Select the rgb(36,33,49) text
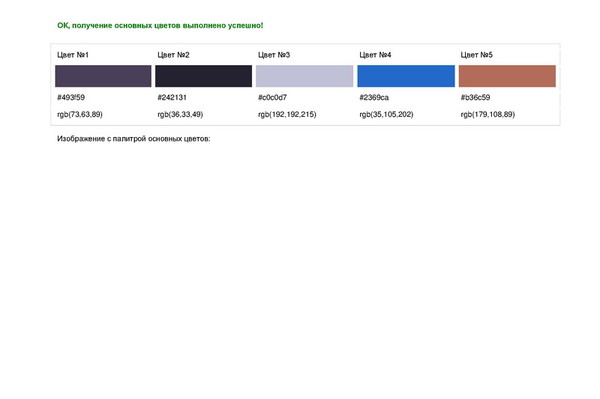 click(x=180, y=114)
